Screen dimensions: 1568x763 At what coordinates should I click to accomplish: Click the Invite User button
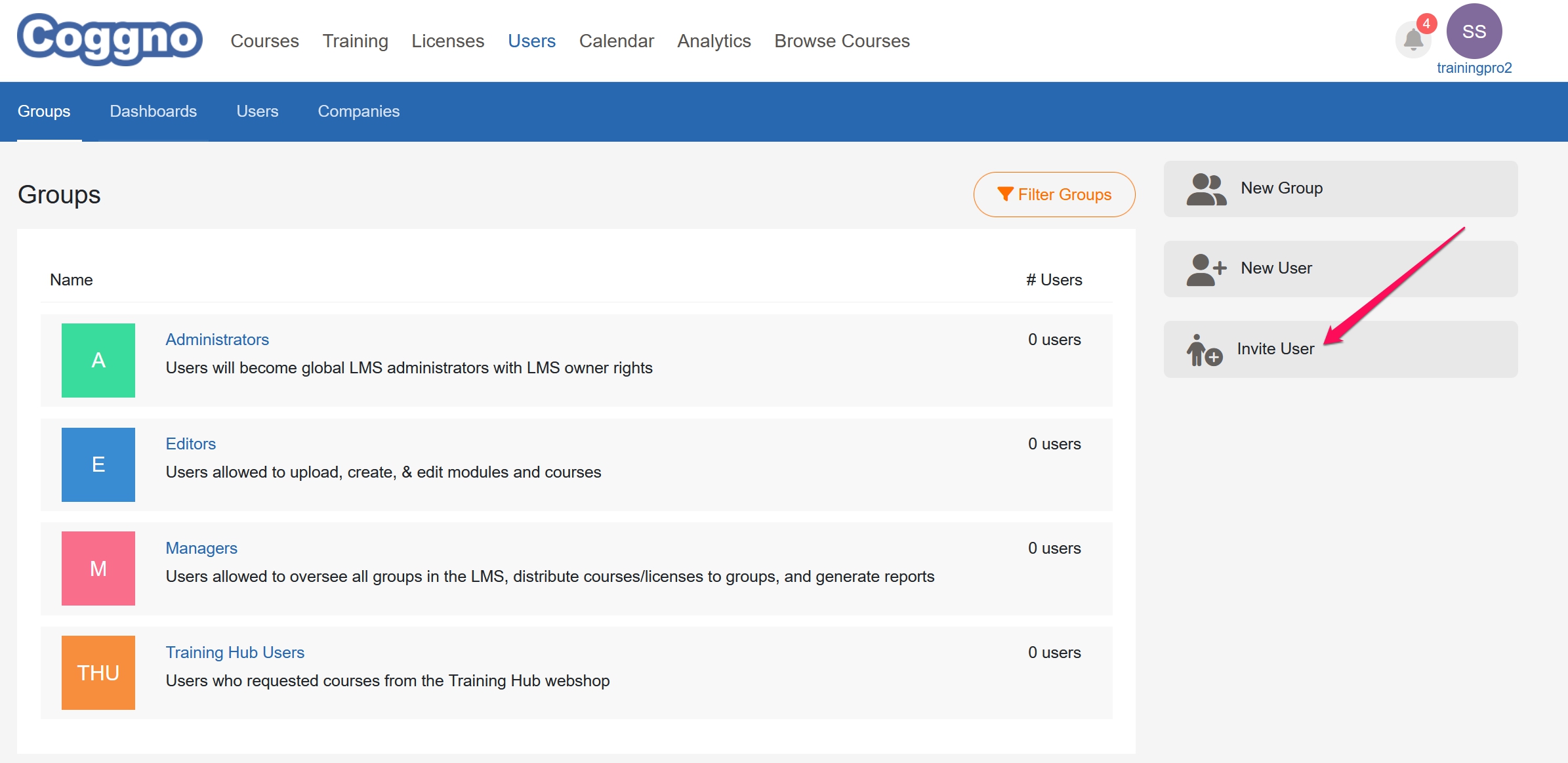point(1340,349)
